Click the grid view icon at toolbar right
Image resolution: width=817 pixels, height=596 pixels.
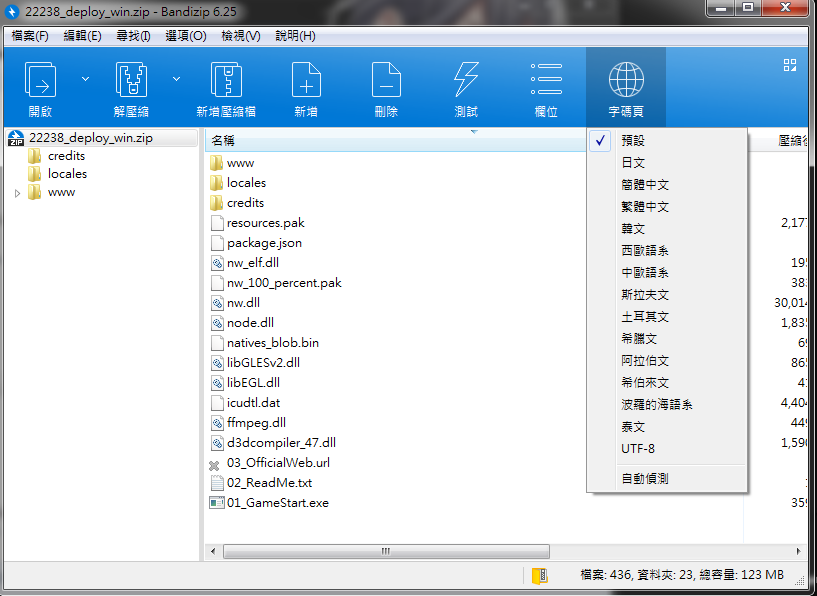coord(790,65)
